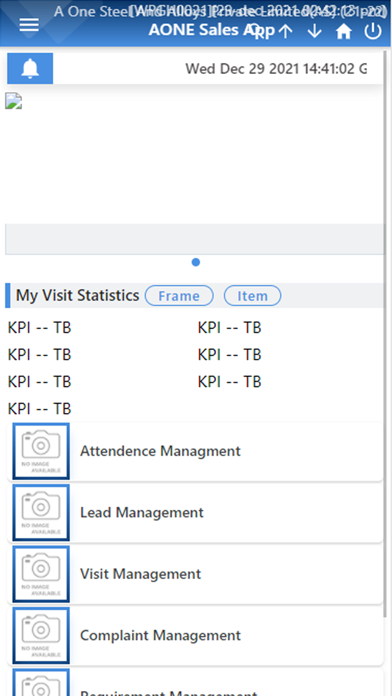Viewport: 392px width, 696px height.
Task: Click the Attendence Managment no-image thumbnail
Action: (x=41, y=451)
